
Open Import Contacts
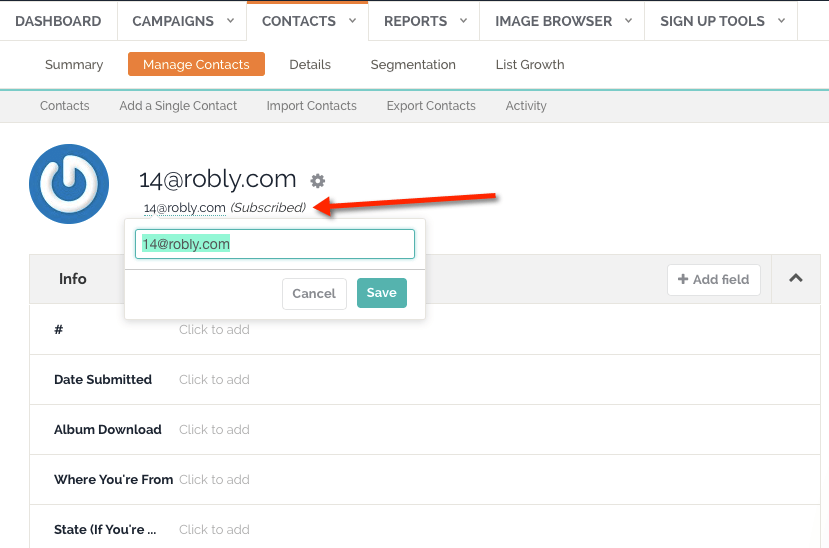coord(311,106)
